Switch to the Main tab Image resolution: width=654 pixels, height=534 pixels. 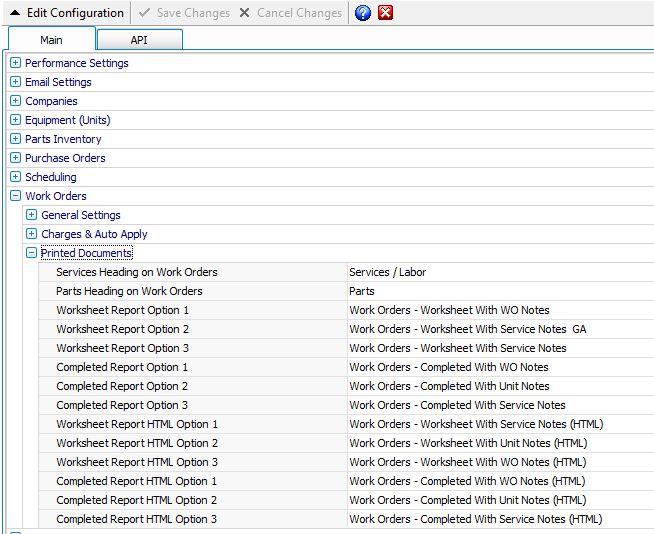coord(52,40)
